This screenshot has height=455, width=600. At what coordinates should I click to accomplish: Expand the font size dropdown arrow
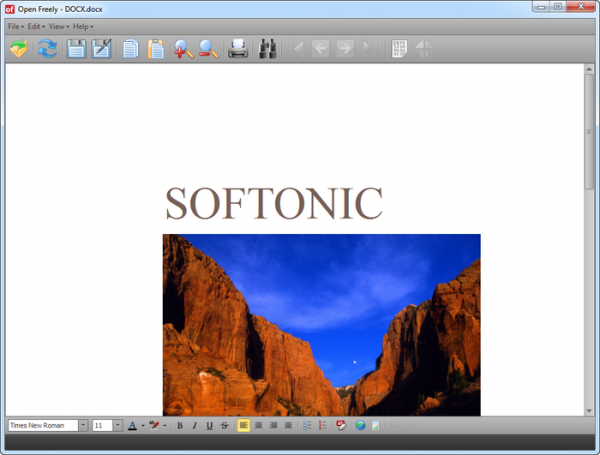point(118,426)
